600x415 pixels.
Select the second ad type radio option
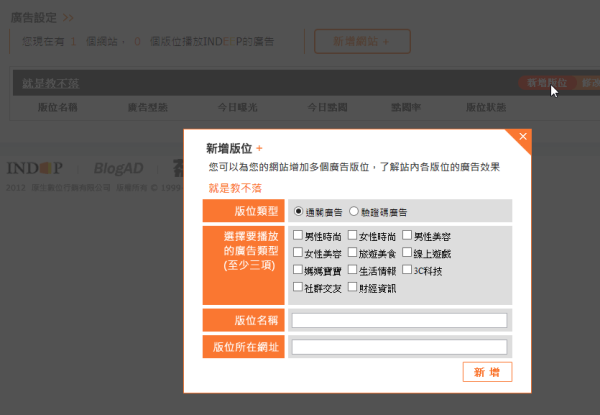(x=354, y=212)
